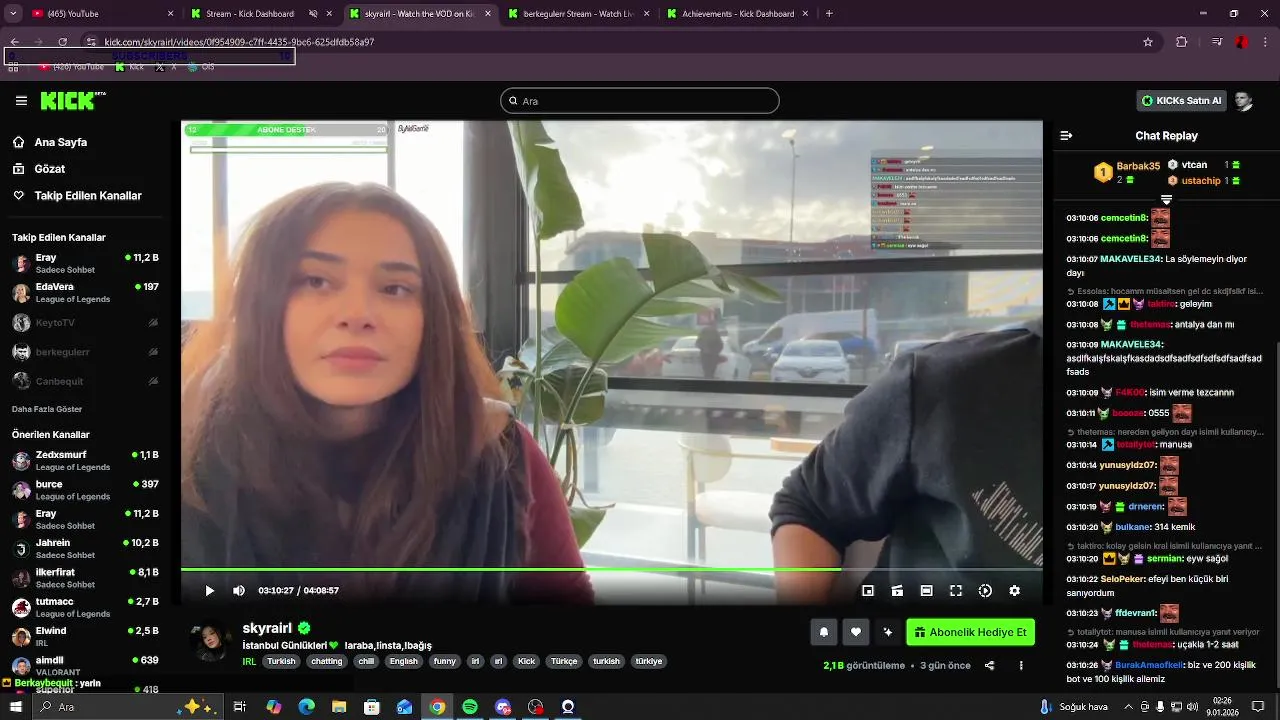Click KICKs Satın Al button
1280x720 pixels.
(1181, 101)
